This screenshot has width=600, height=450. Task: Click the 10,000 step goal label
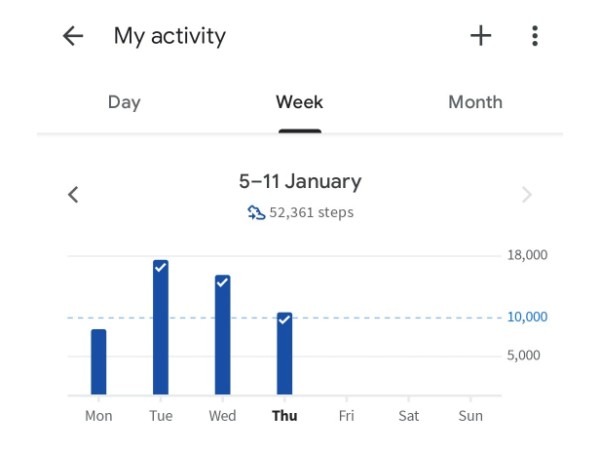[x=528, y=317]
